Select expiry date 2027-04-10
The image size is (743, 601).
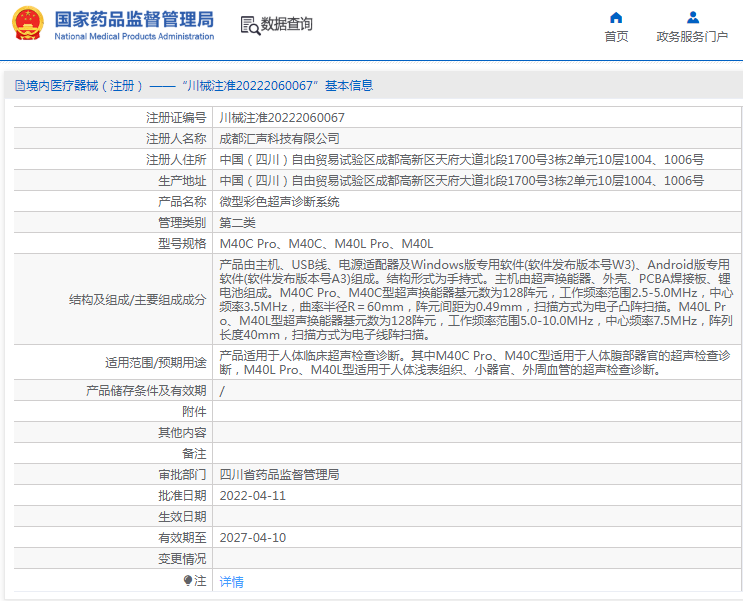[x=253, y=537]
